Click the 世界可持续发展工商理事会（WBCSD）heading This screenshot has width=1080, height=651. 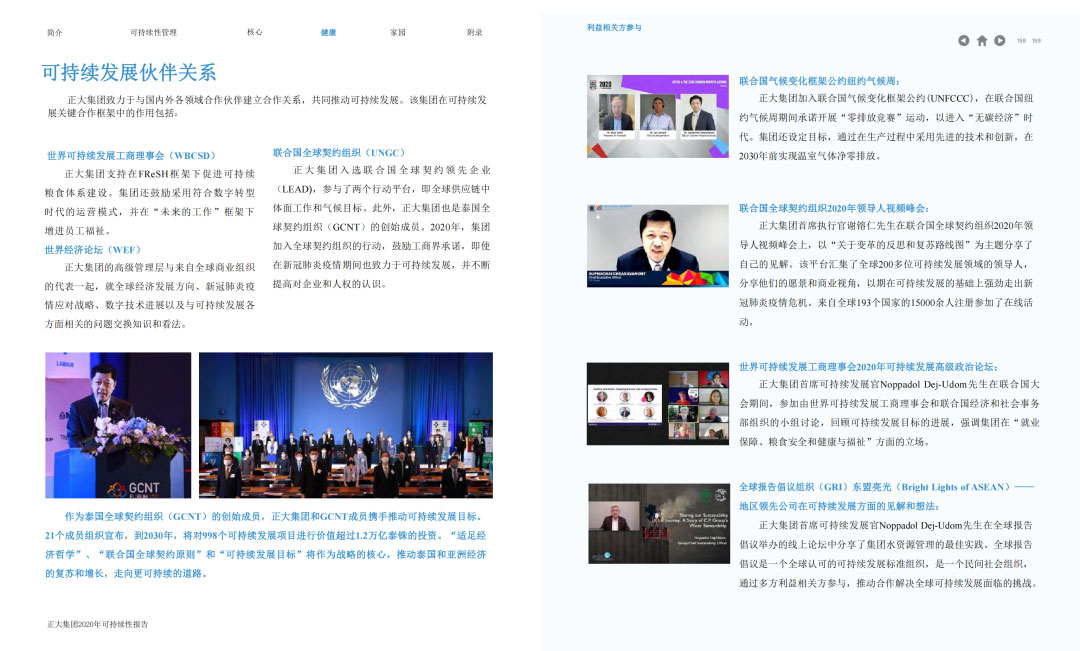click(131, 156)
